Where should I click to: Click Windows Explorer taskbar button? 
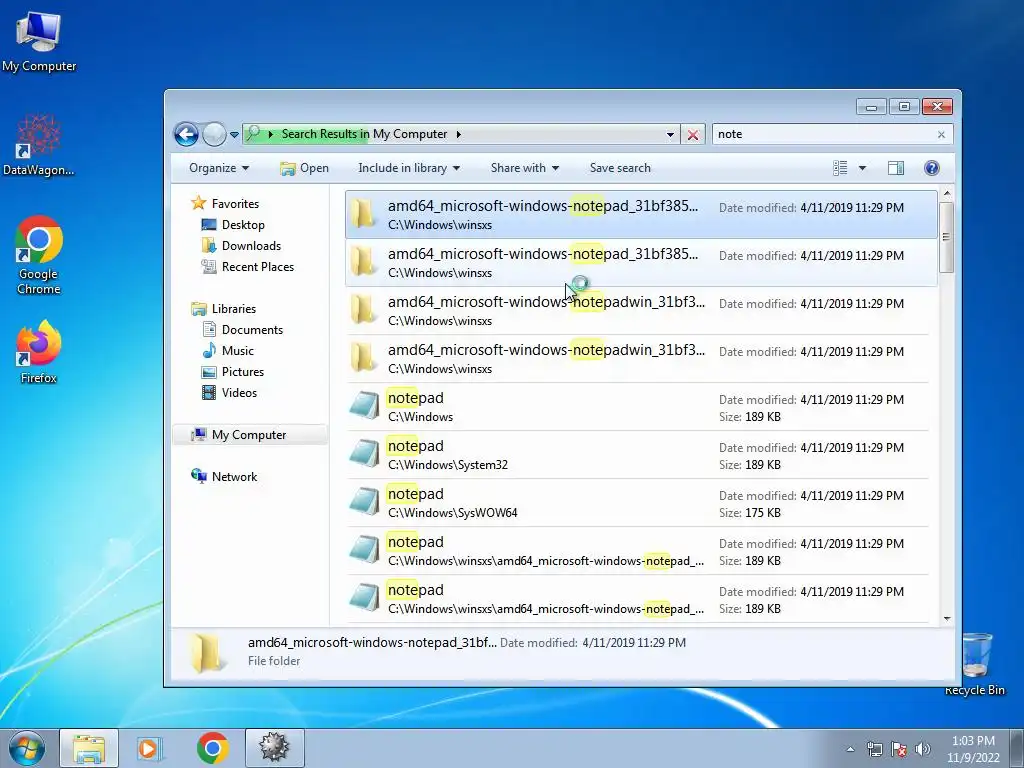(89, 748)
